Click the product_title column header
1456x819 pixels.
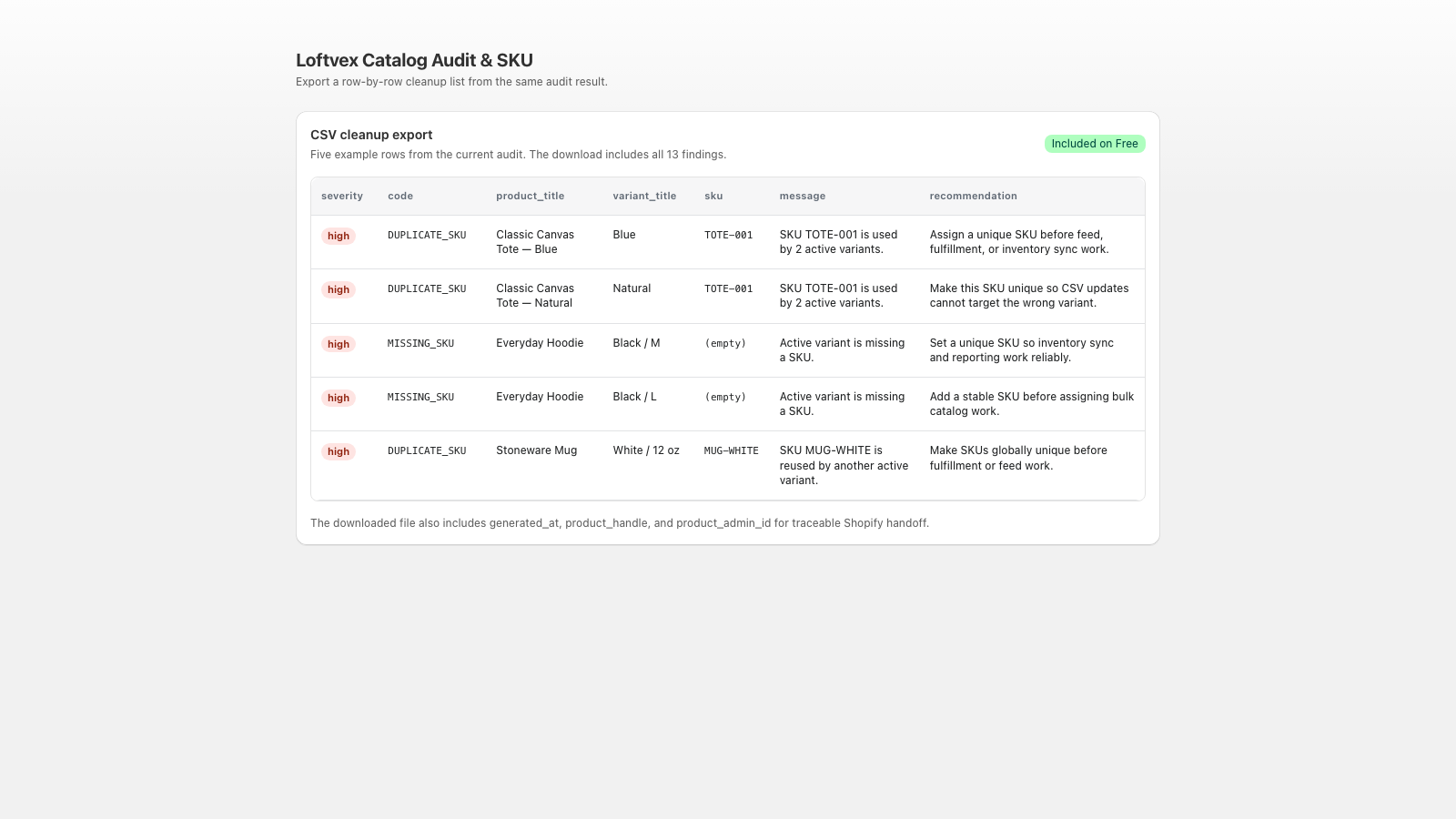[x=531, y=197]
